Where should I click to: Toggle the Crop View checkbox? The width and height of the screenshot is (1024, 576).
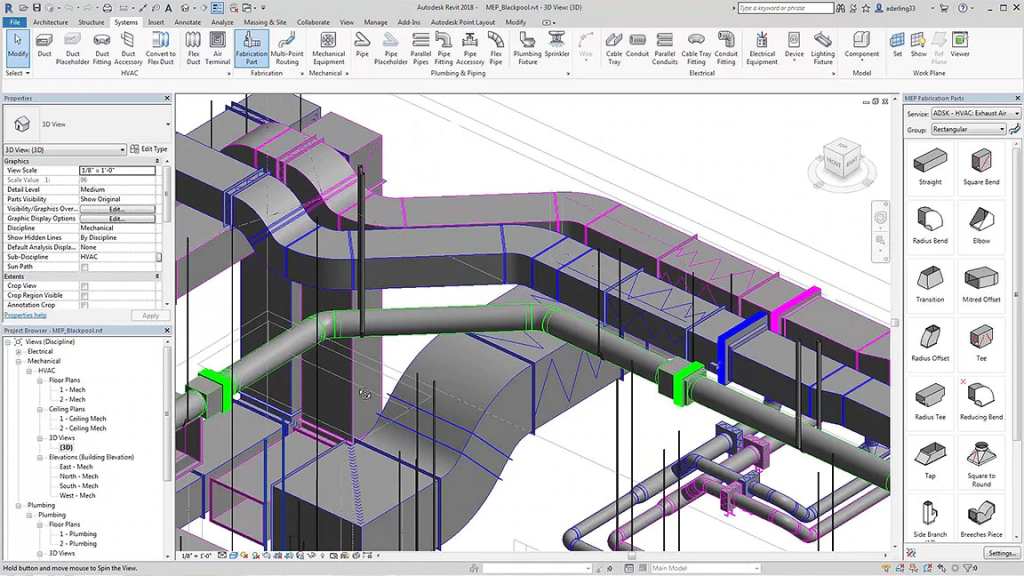(x=85, y=286)
